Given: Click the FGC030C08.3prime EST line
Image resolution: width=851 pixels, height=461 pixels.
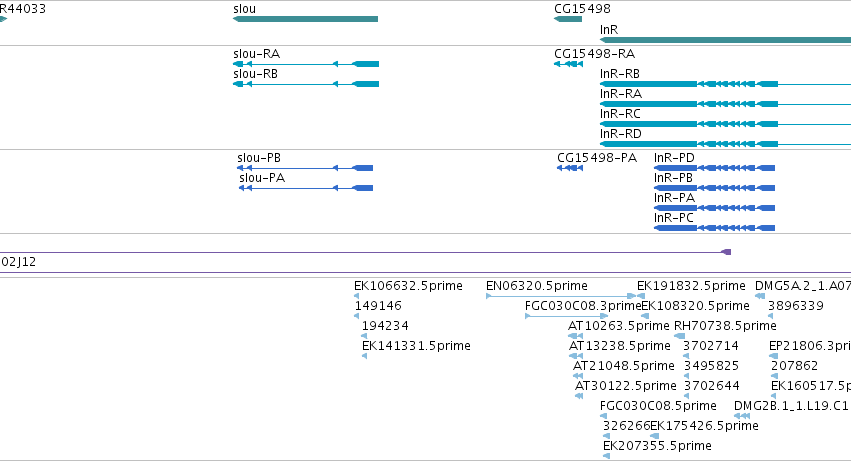Looking at the screenshot, I should coord(567,316).
